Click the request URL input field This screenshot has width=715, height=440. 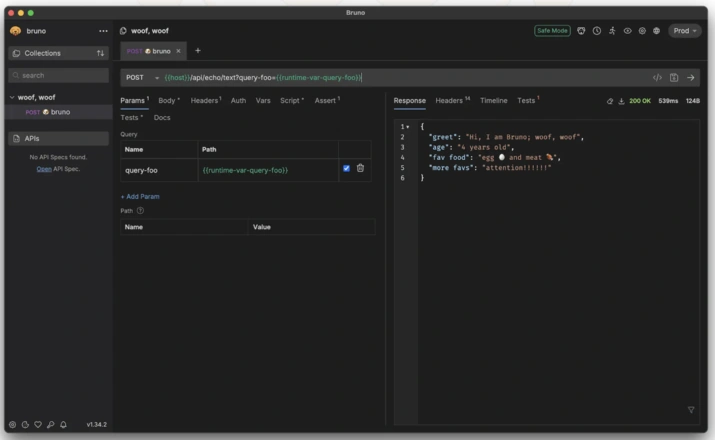point(406,78)
